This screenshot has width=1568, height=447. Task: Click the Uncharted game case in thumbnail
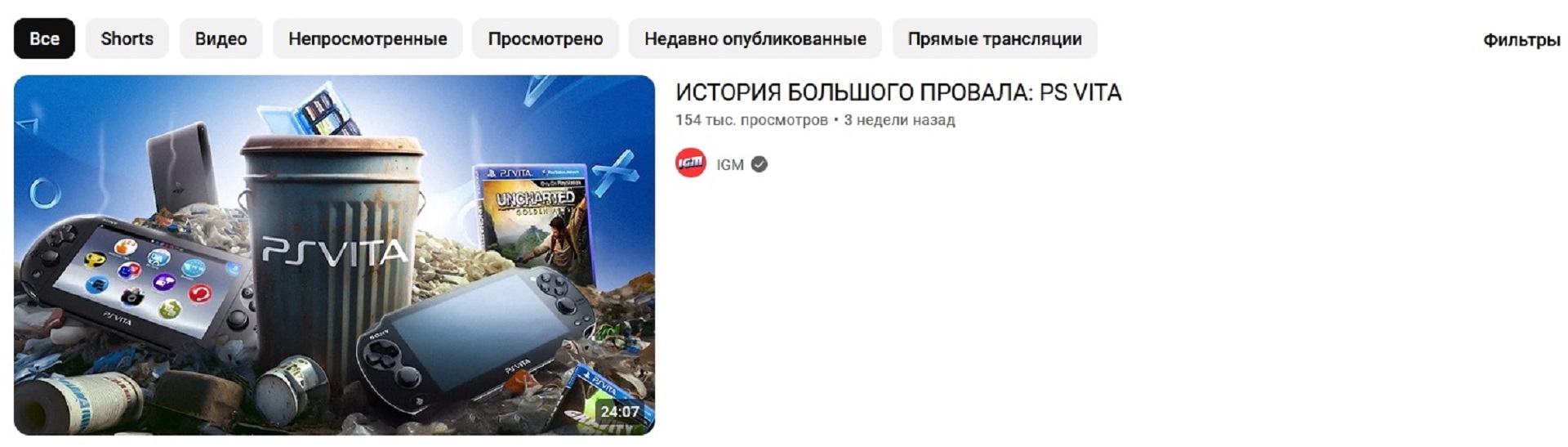(x=532, y=215)
